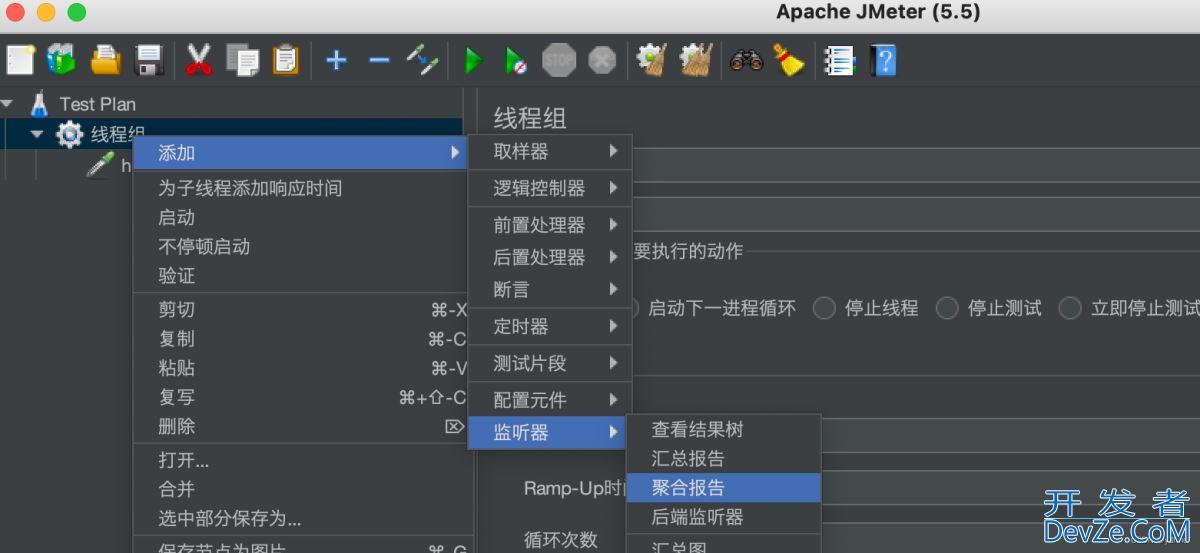Choose 剪切 from the context menu
Image resolution: width=1200 pixels, height=553 pixels.
pos(300,310)
